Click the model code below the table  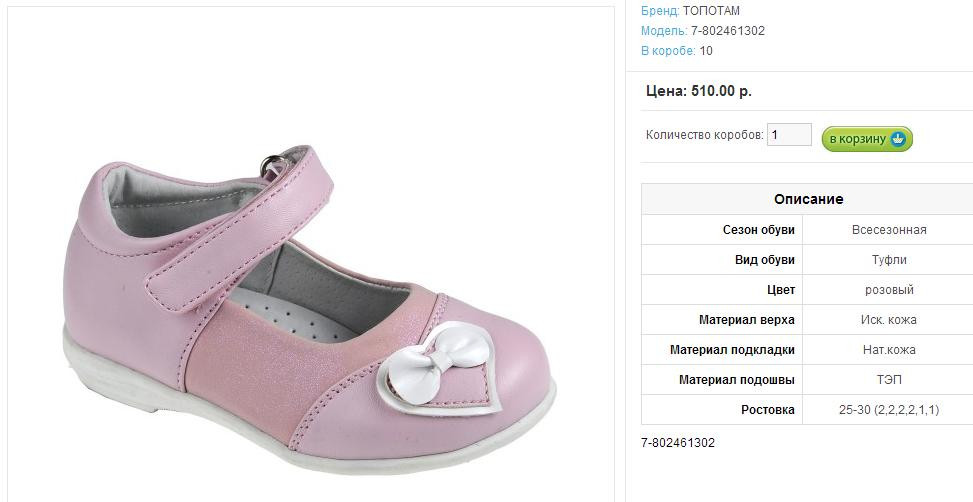pyautogui.click(x=678, y=443)
